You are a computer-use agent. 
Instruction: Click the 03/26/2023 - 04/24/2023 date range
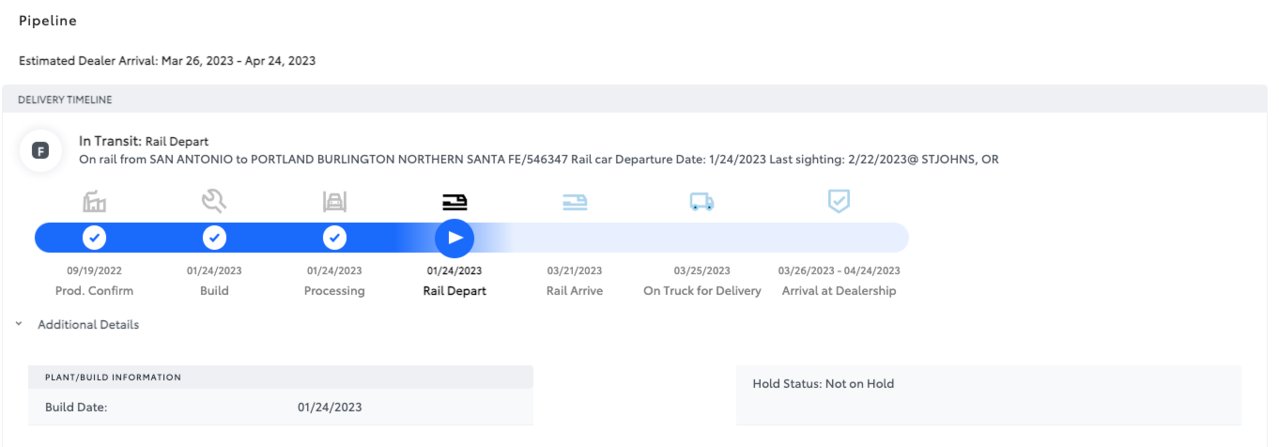pyautogui.click(x=839, y=271)
